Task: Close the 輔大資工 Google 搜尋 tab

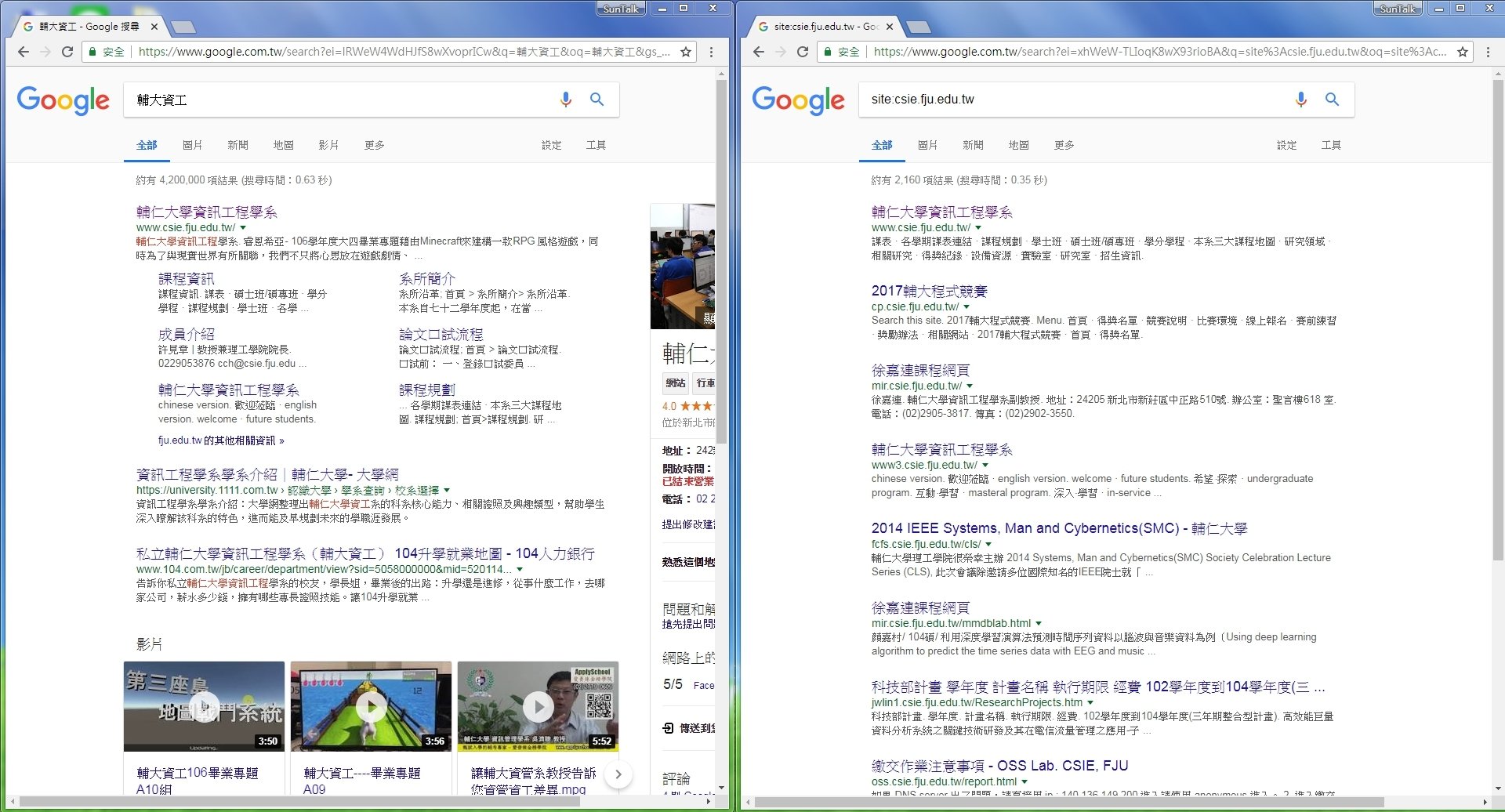Action: point(154,27)
